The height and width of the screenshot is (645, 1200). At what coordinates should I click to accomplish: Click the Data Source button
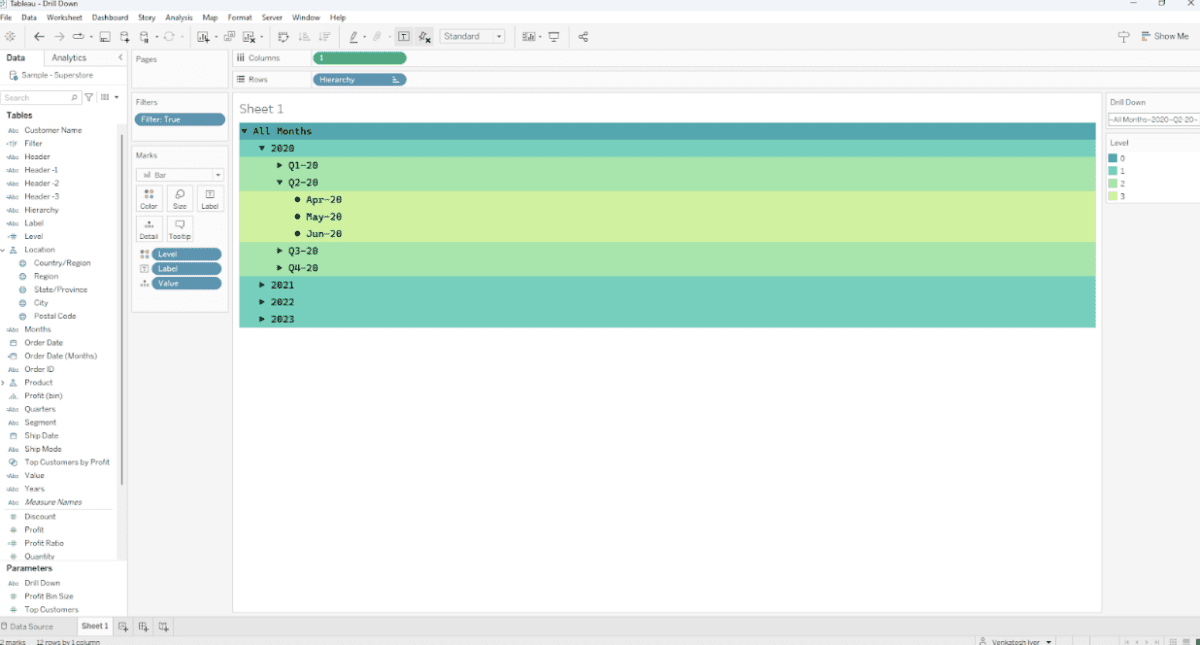tap(27, 626)
